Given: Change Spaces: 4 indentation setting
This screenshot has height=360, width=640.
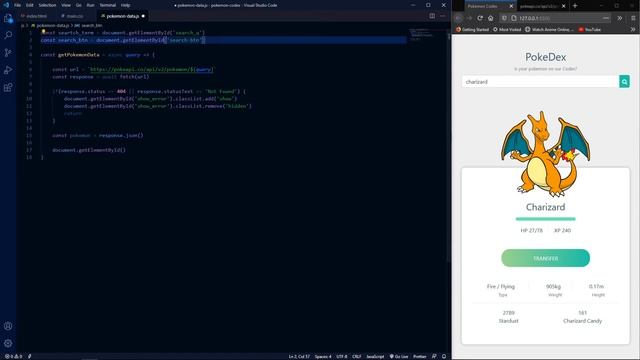Looking at the screenshot, I should [323, 356].
